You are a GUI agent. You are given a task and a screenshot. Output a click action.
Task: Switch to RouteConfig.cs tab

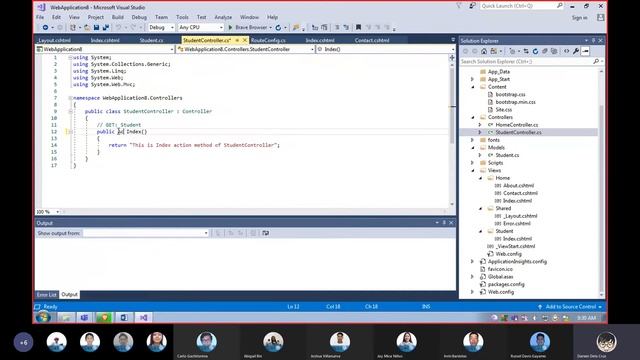(268, 40)
